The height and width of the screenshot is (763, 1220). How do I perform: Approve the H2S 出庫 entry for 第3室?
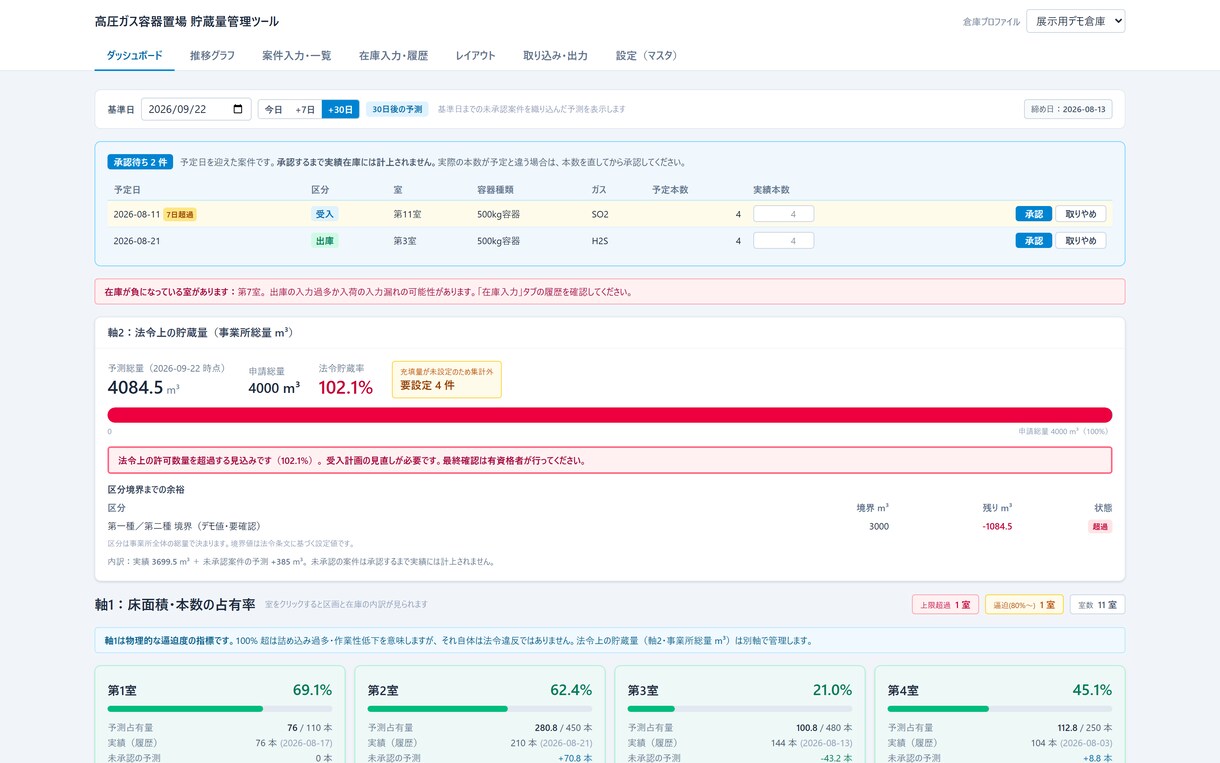pyautogui.click(x=1033, y=241)
